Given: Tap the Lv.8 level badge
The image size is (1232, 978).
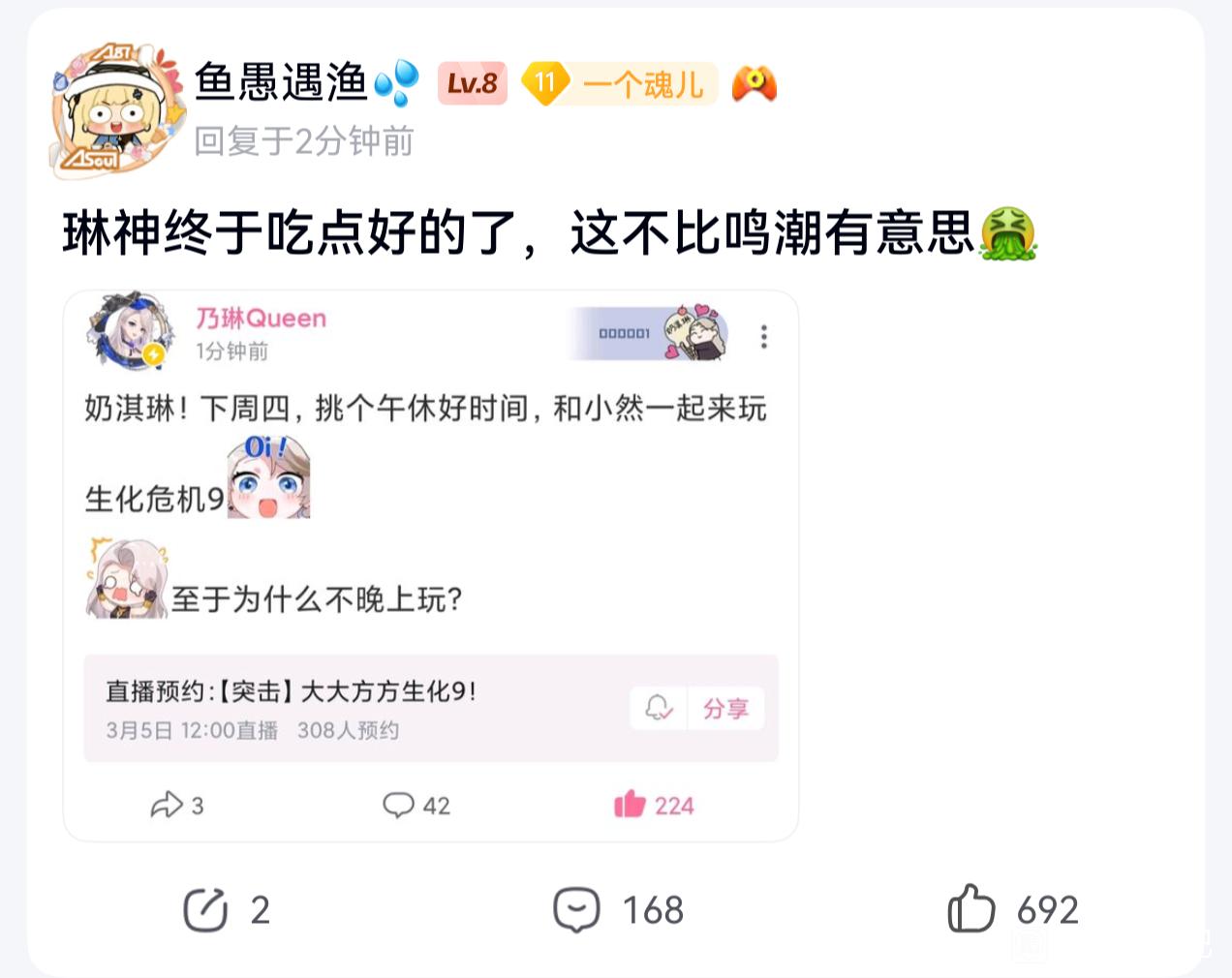Looking at the screenshot, I should [473, 83].
